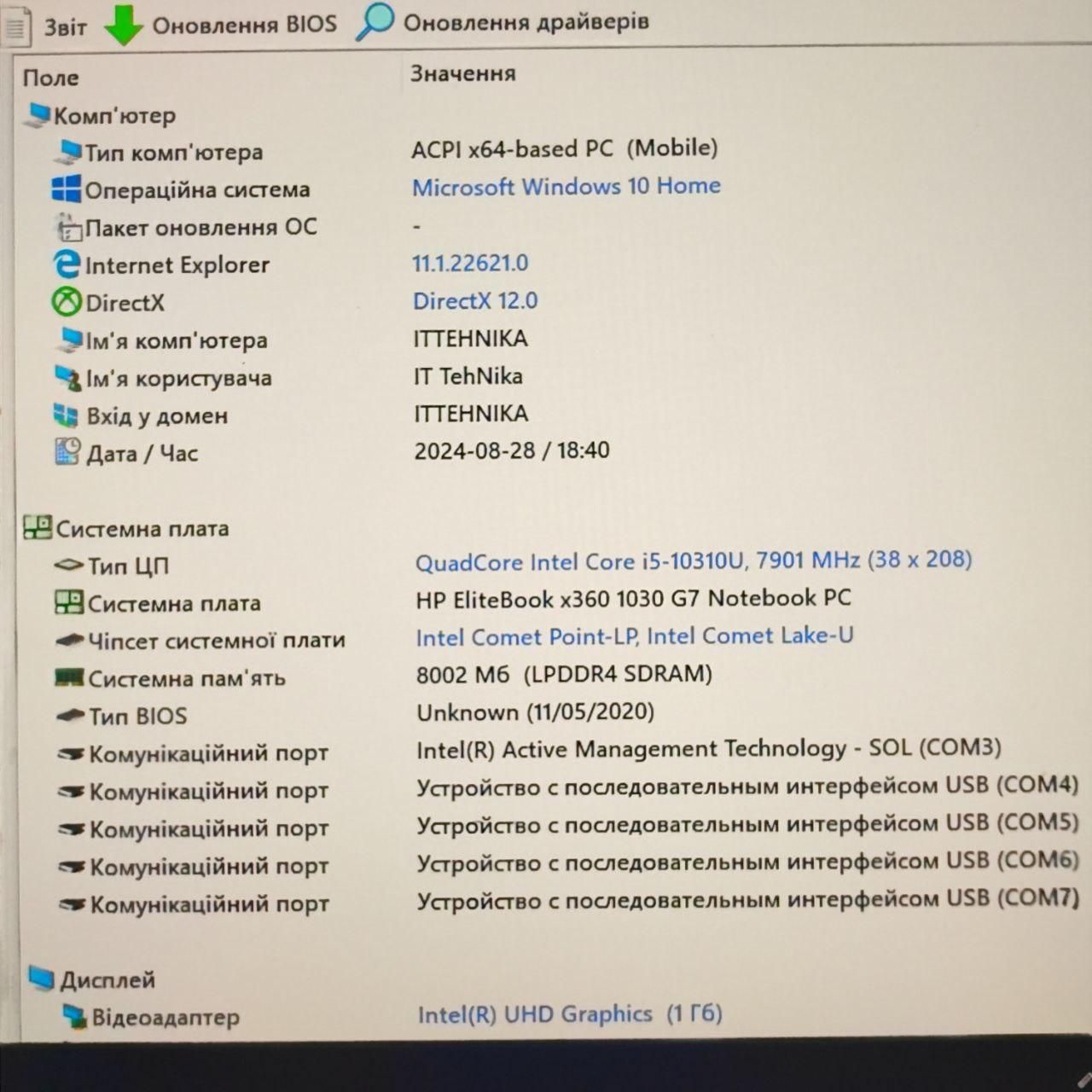This screenshot has width=1092, height=1092.
Task: Click the Відеоадаптер row icon
Action: click(x=75, y=1017)
